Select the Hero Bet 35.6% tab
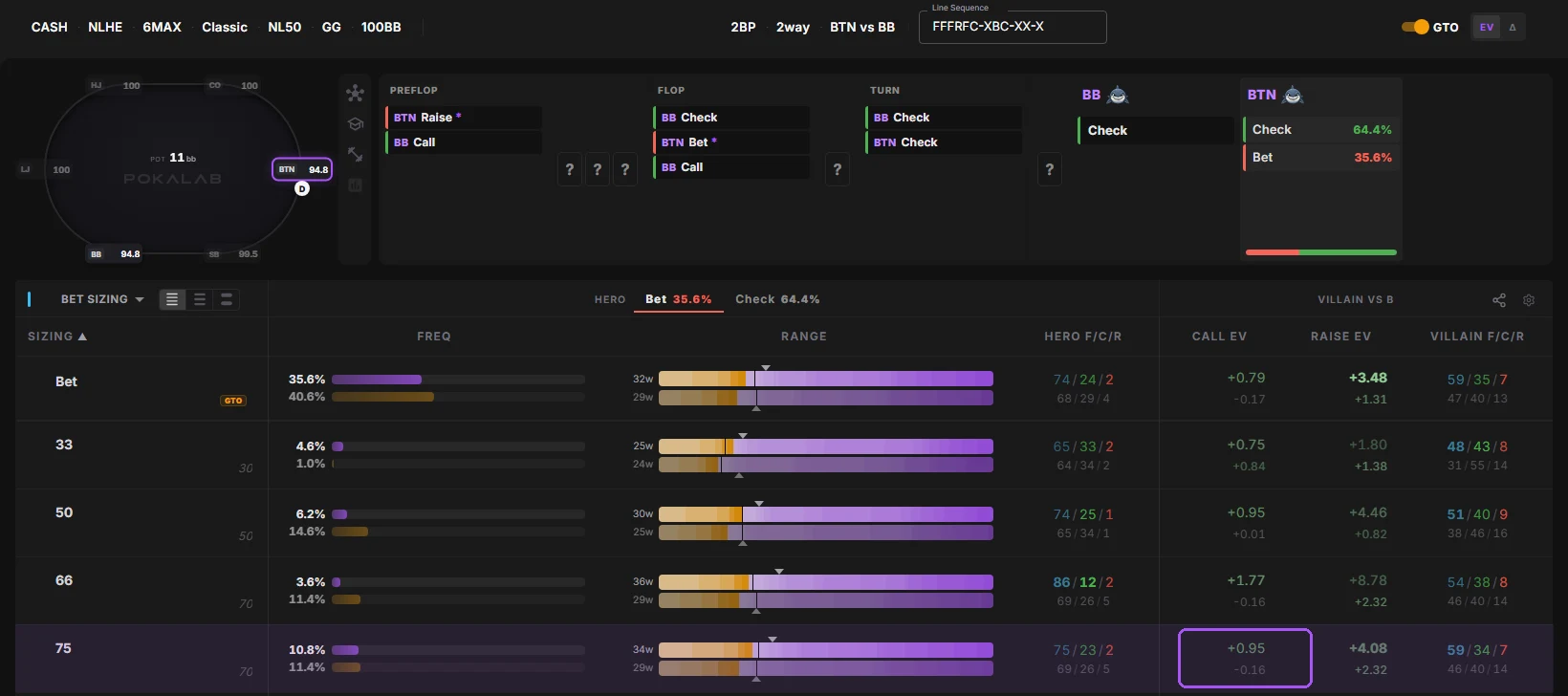 pos(678,299)
